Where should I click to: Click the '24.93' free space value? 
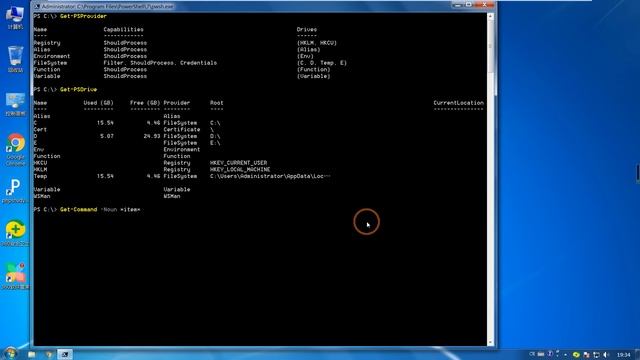(152, 136)
